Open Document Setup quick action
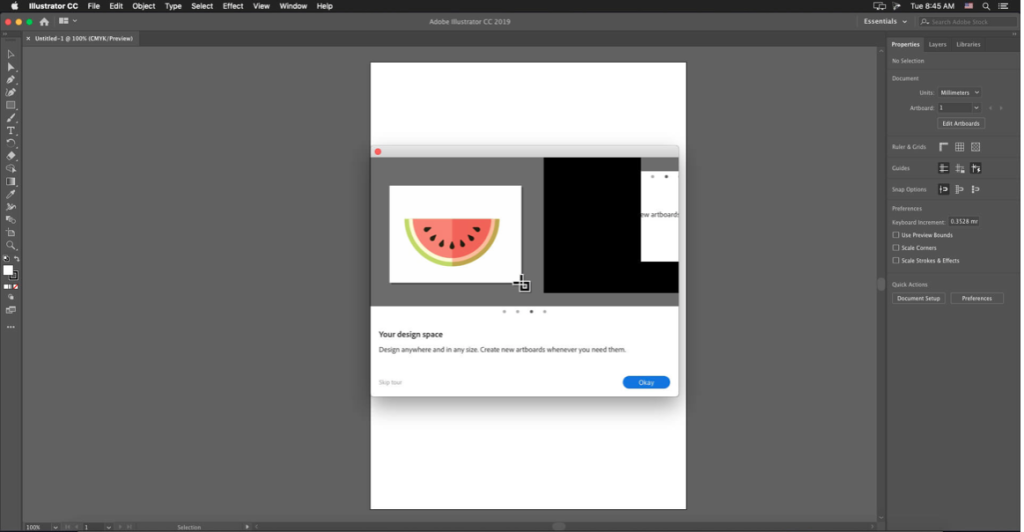Viewport: 1024px width, 532px height. click(x=918, y=298)
